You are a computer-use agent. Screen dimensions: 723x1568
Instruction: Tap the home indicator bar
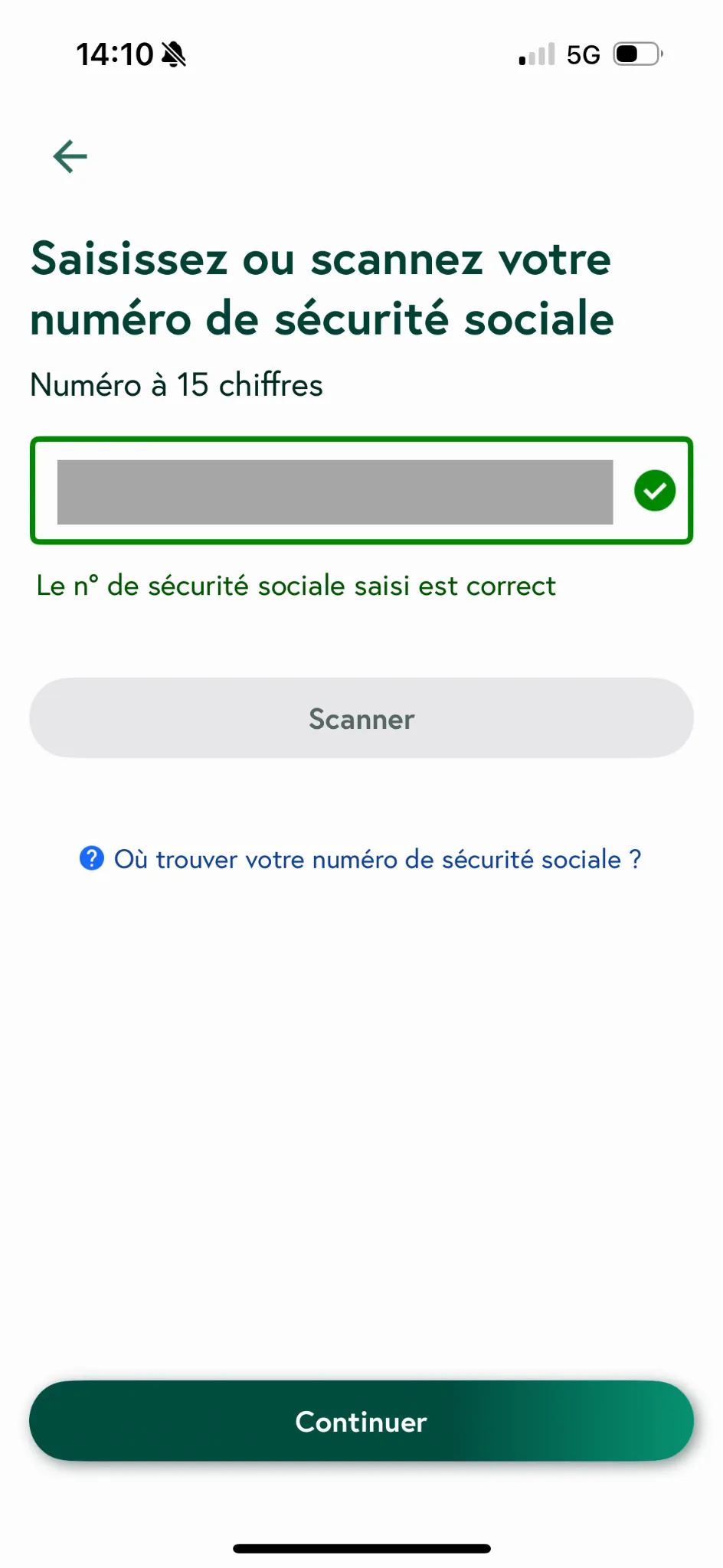[361, 1548]
